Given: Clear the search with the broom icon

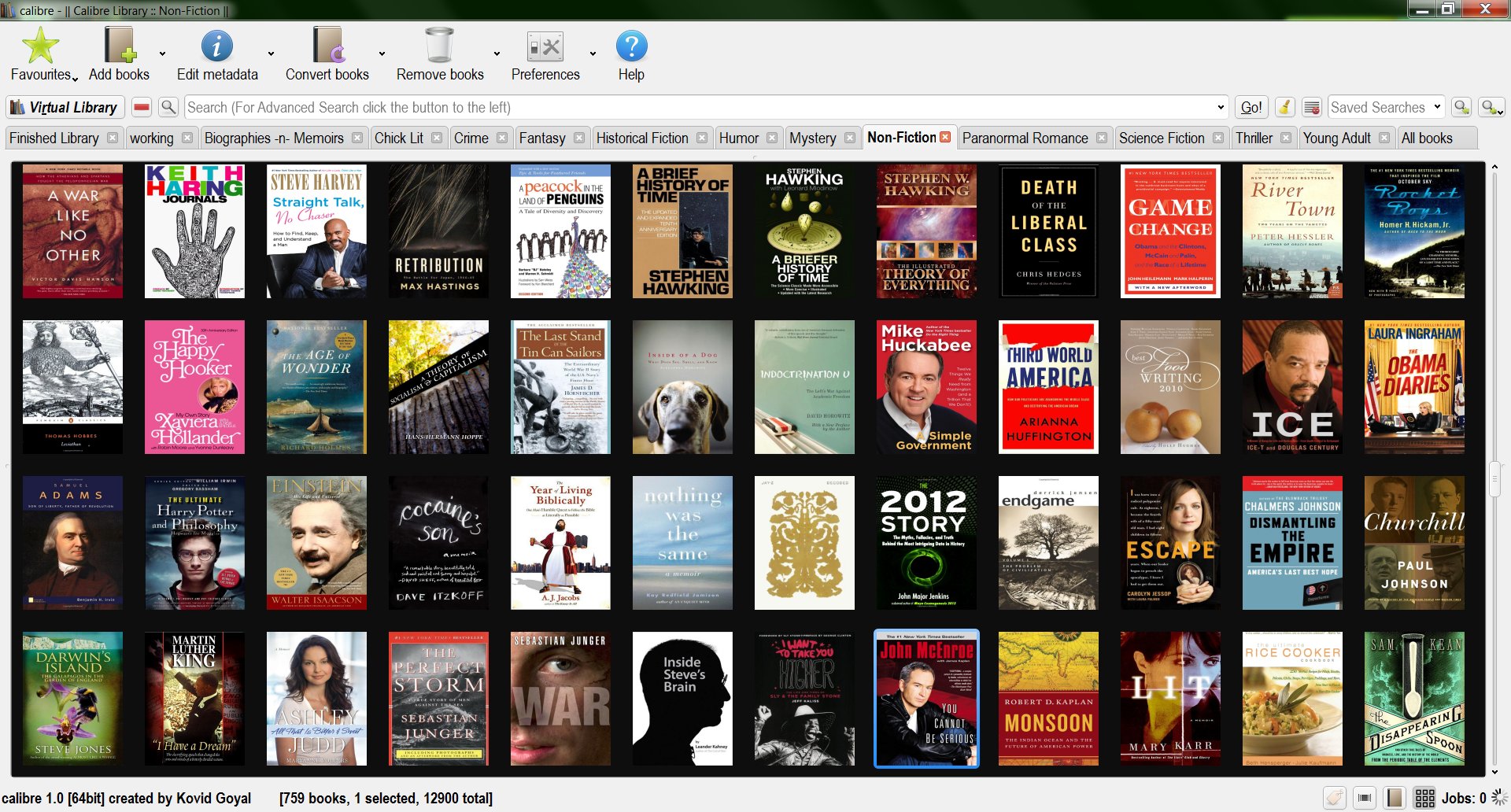Looking at the screenshot, I should pyautogui.click(x=1284, y=107).
